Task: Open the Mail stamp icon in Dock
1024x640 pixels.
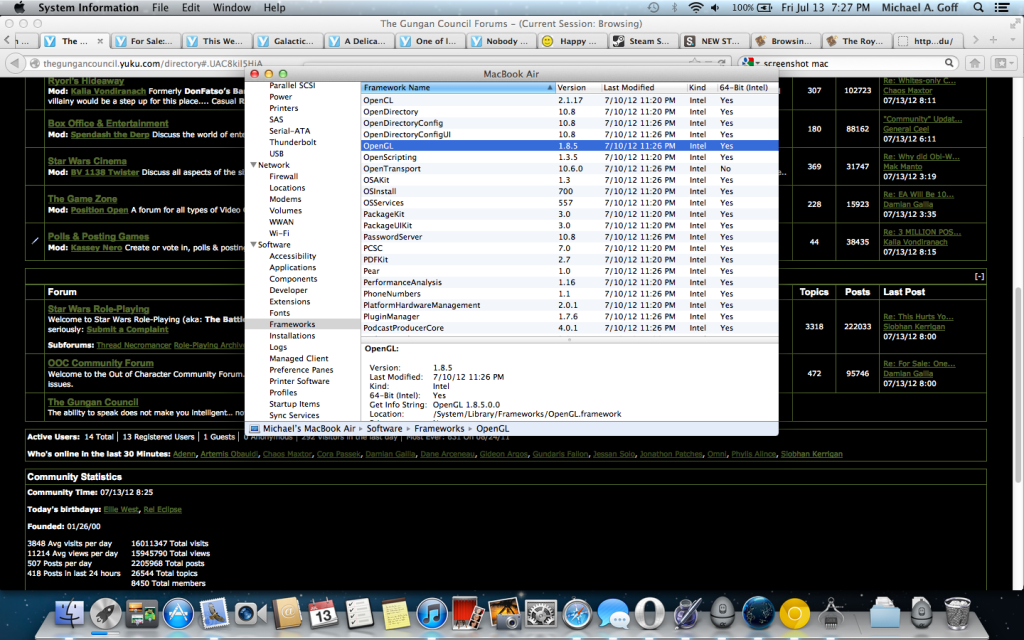Action: (214, 615)
